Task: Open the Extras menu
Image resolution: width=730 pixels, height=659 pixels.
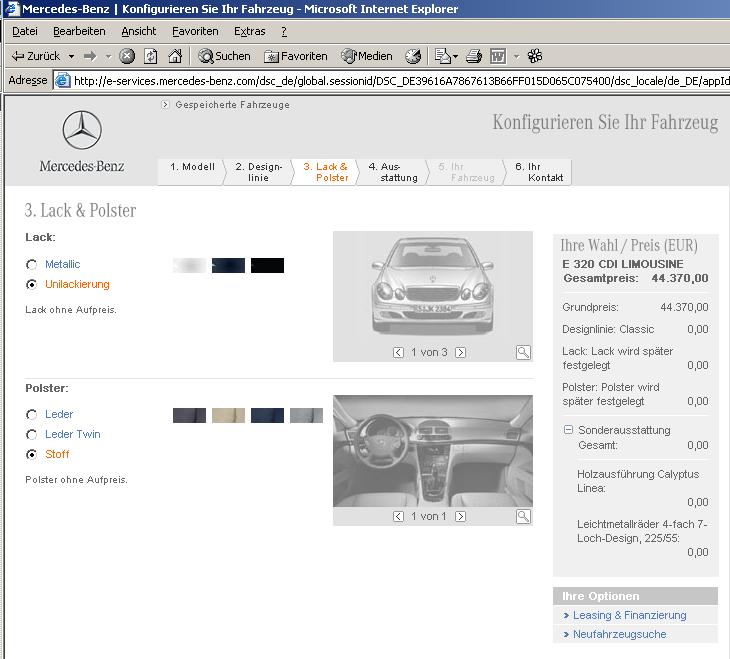Action: pyautogui.click(x=249, y=31)
